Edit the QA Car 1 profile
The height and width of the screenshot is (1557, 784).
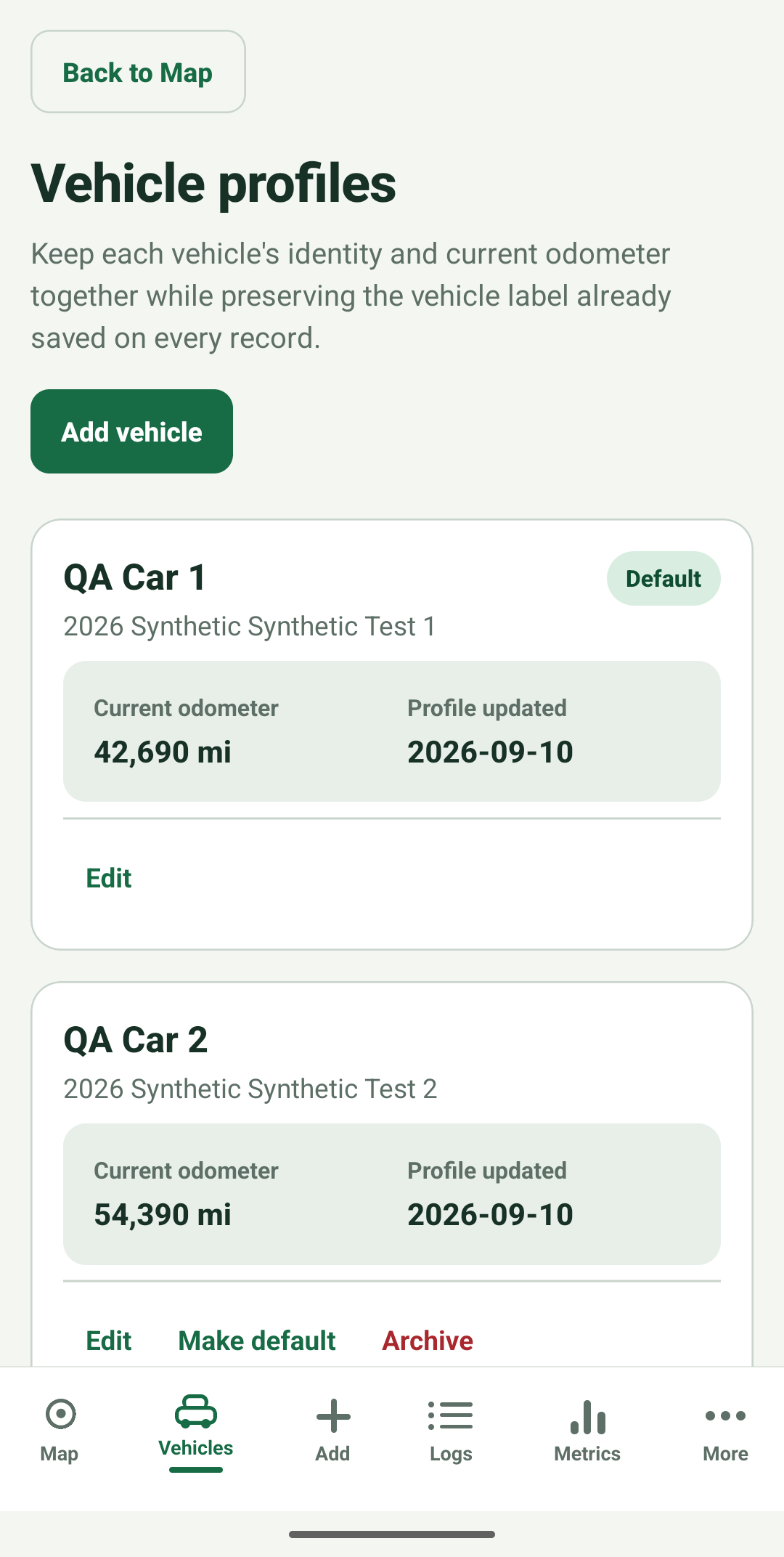(109, 878)
